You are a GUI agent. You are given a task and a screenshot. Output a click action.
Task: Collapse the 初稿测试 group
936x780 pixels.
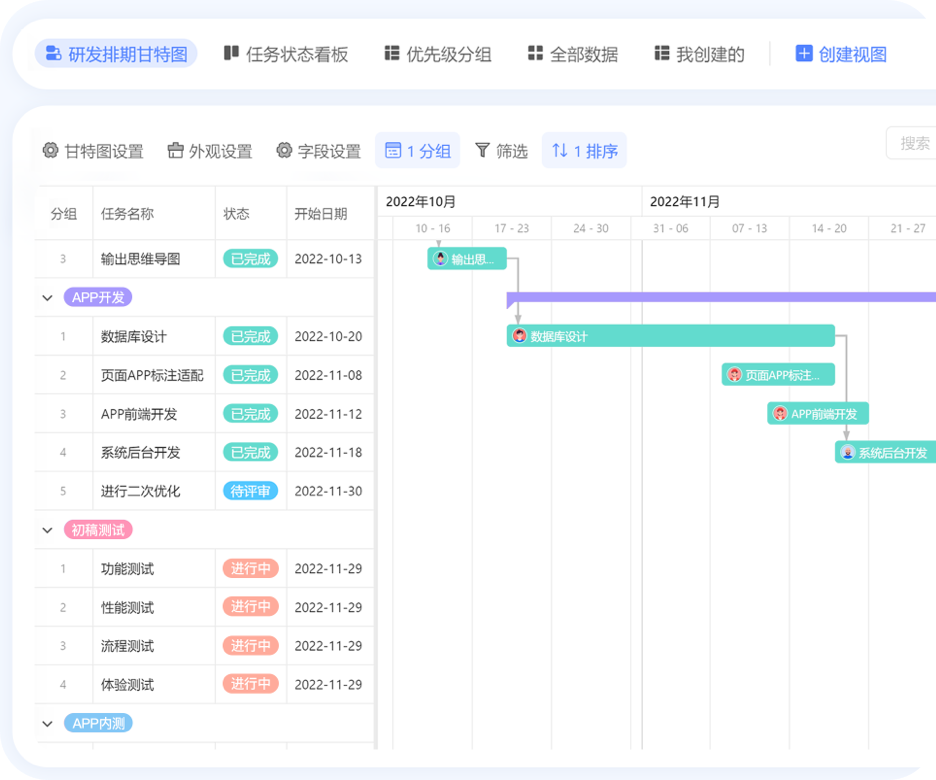tap(47, 530)
